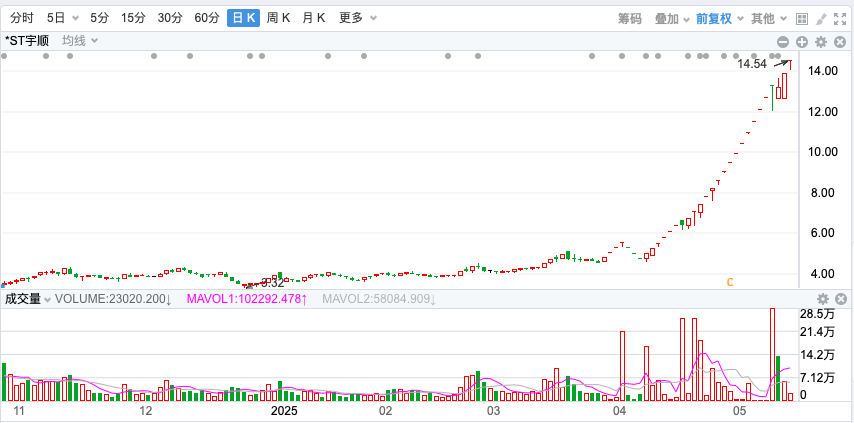Expand the arrow next to 5日
The width and height of the screenshot is (854, 423).
75,19
